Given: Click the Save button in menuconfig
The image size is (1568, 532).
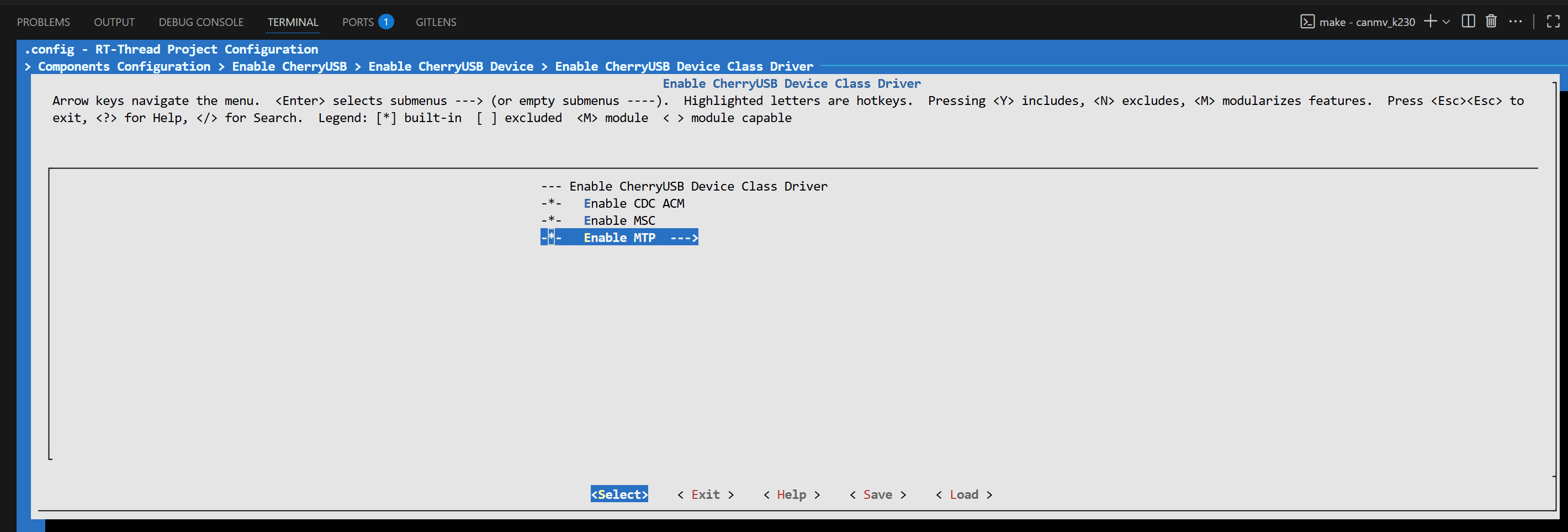Looking at the screenshot, I should coord(877,494).
